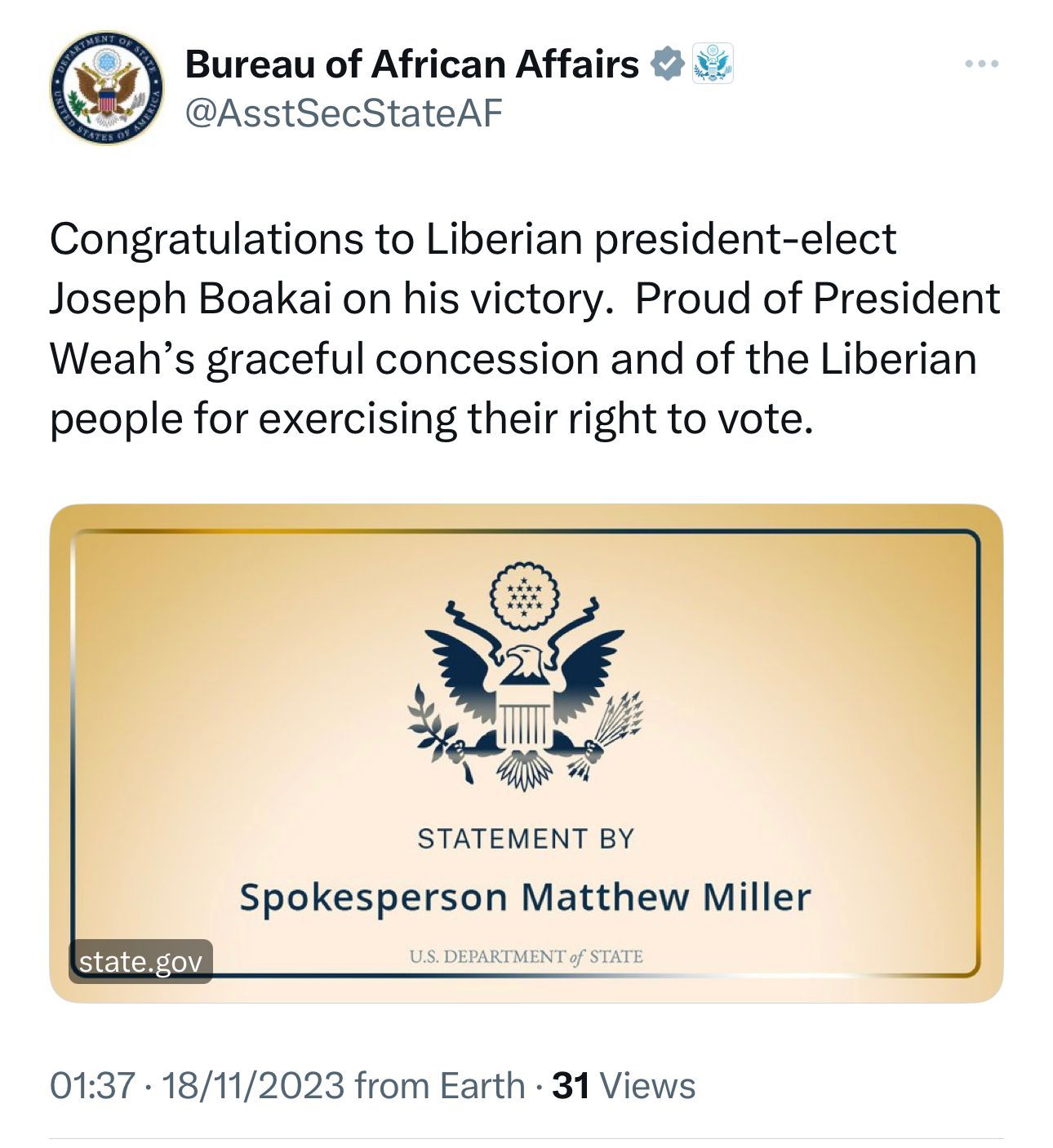Open the state.gov domain label
This screenshot has height=1148, width=1053.
click(x=140, y=962)
